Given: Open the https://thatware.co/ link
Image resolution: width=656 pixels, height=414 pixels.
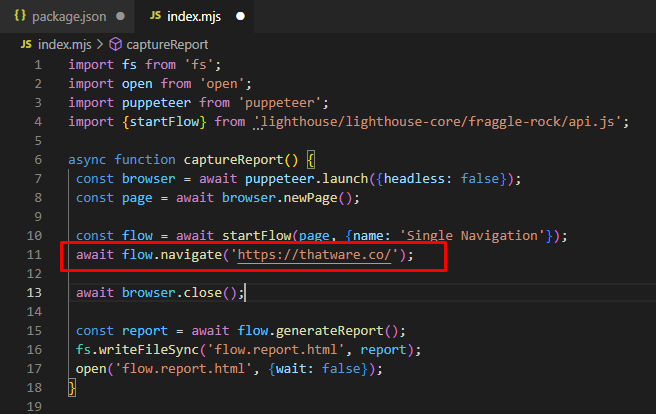Looking at the screenshot, I should [314, 255].
